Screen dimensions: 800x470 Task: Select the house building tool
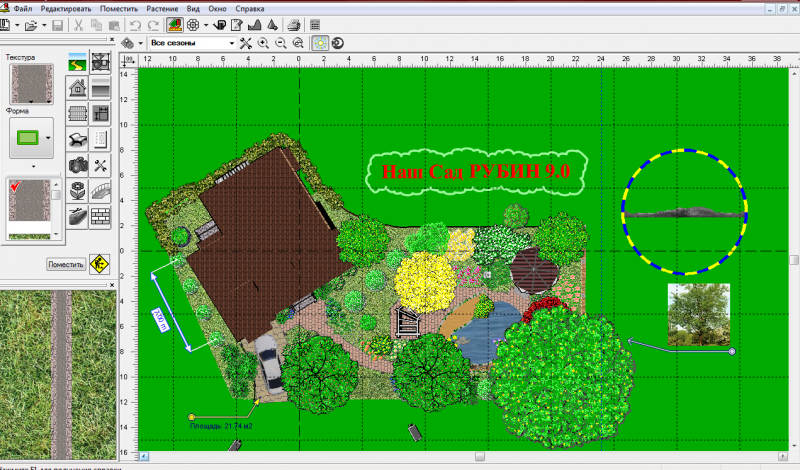(78, 88)
